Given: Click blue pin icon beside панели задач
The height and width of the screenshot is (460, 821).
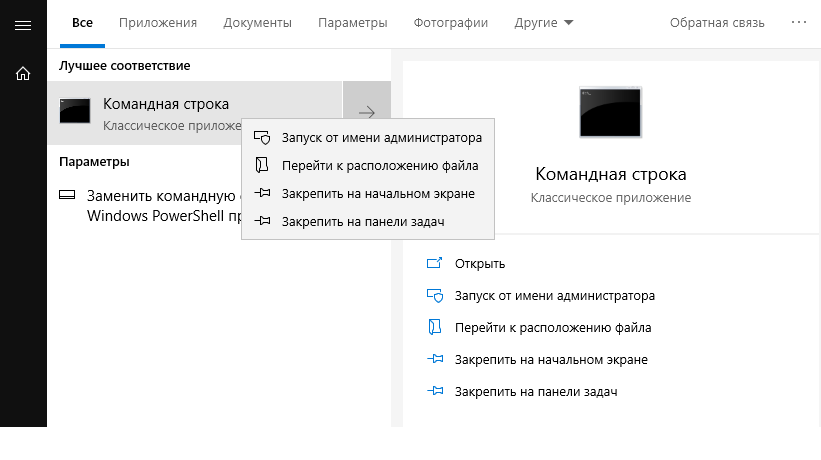Looking at the screenshot, I should coord(435,391).
